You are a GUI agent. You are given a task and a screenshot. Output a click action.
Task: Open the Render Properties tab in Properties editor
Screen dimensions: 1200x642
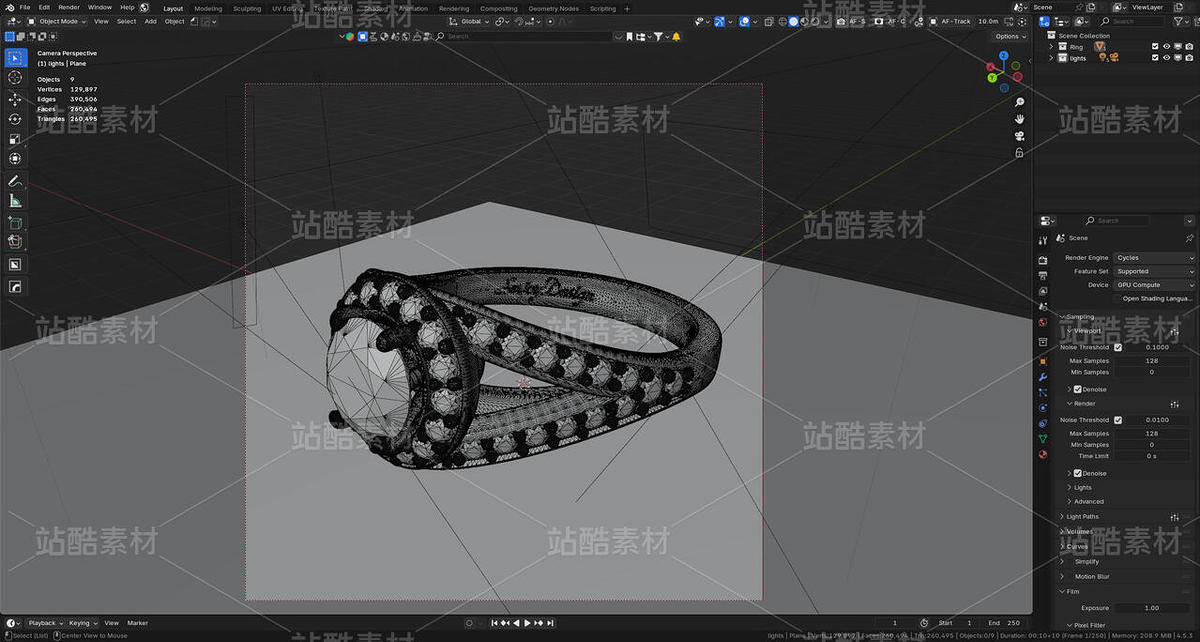(1043, 258)
